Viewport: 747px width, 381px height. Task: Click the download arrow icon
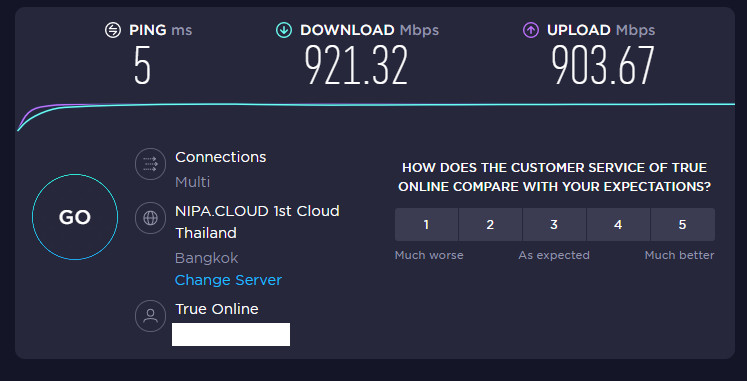[284, 30]
